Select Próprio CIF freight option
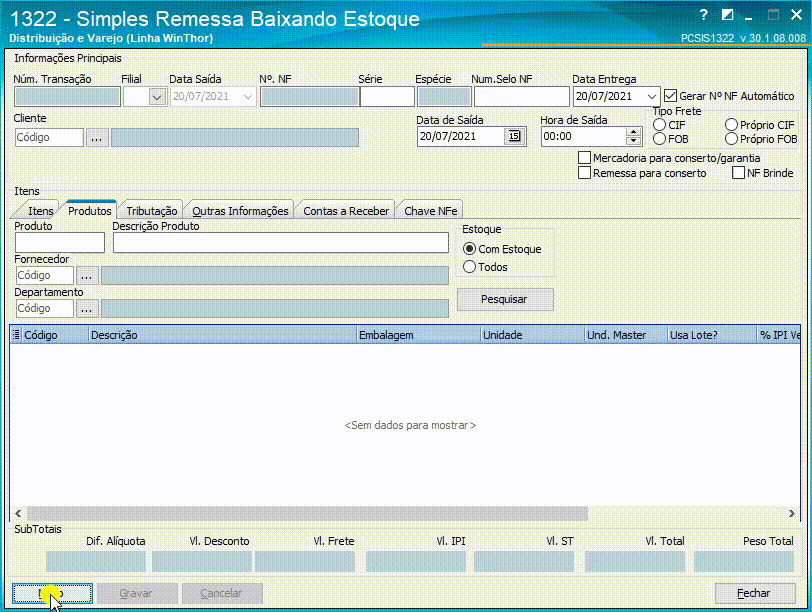The width and height of the screenshot is (812, 612). pos(731,125)
